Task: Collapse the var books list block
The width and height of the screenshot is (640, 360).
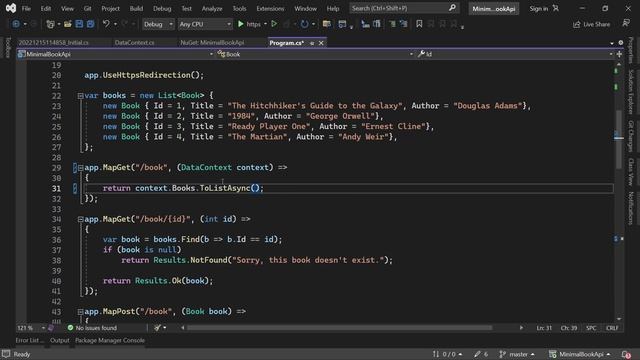Action: point(80,96)
